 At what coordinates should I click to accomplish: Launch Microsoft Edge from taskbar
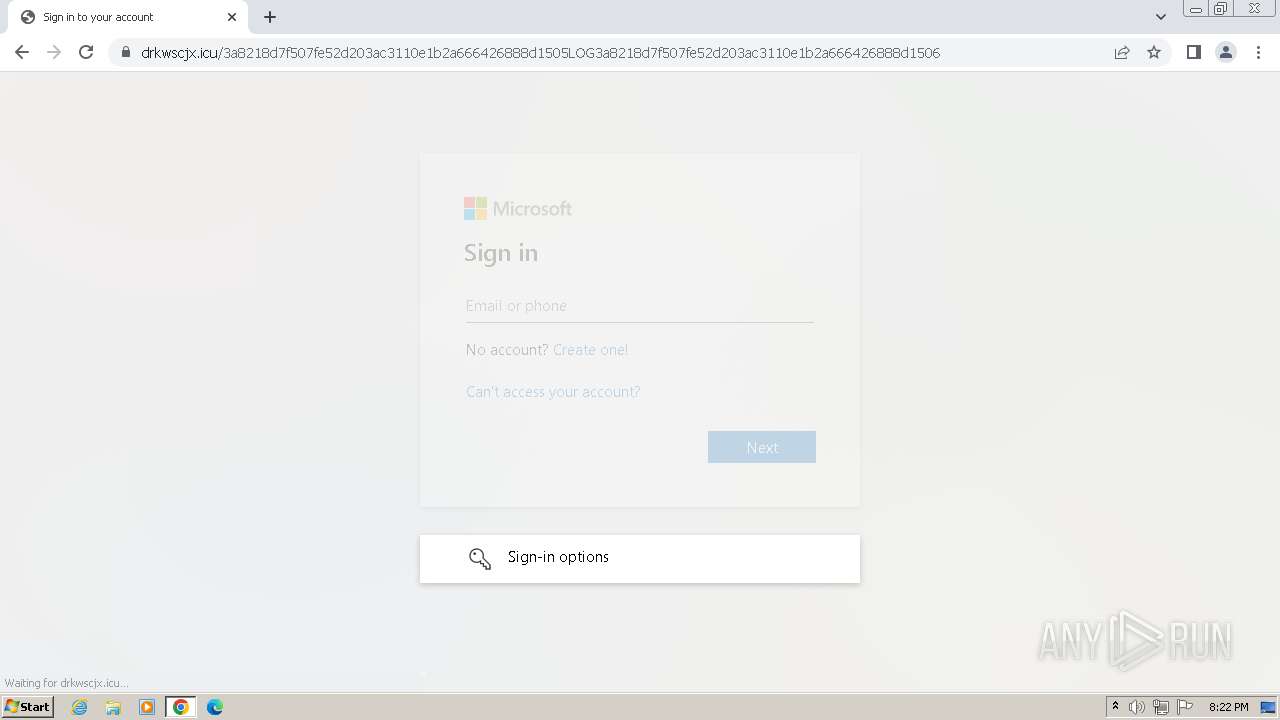click(x=214, y=707)
